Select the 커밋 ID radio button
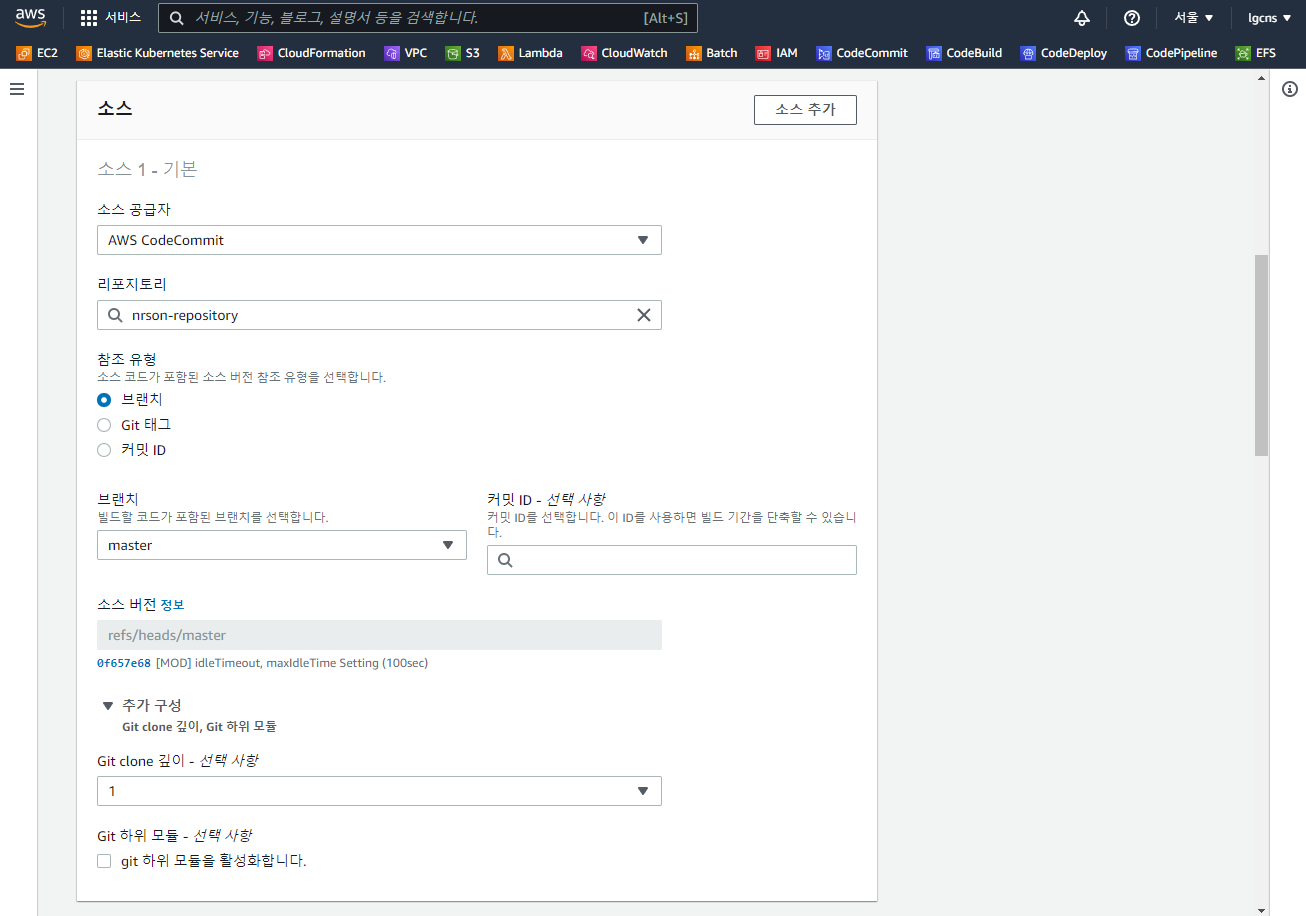1306x916 pixels. (104, 450)
